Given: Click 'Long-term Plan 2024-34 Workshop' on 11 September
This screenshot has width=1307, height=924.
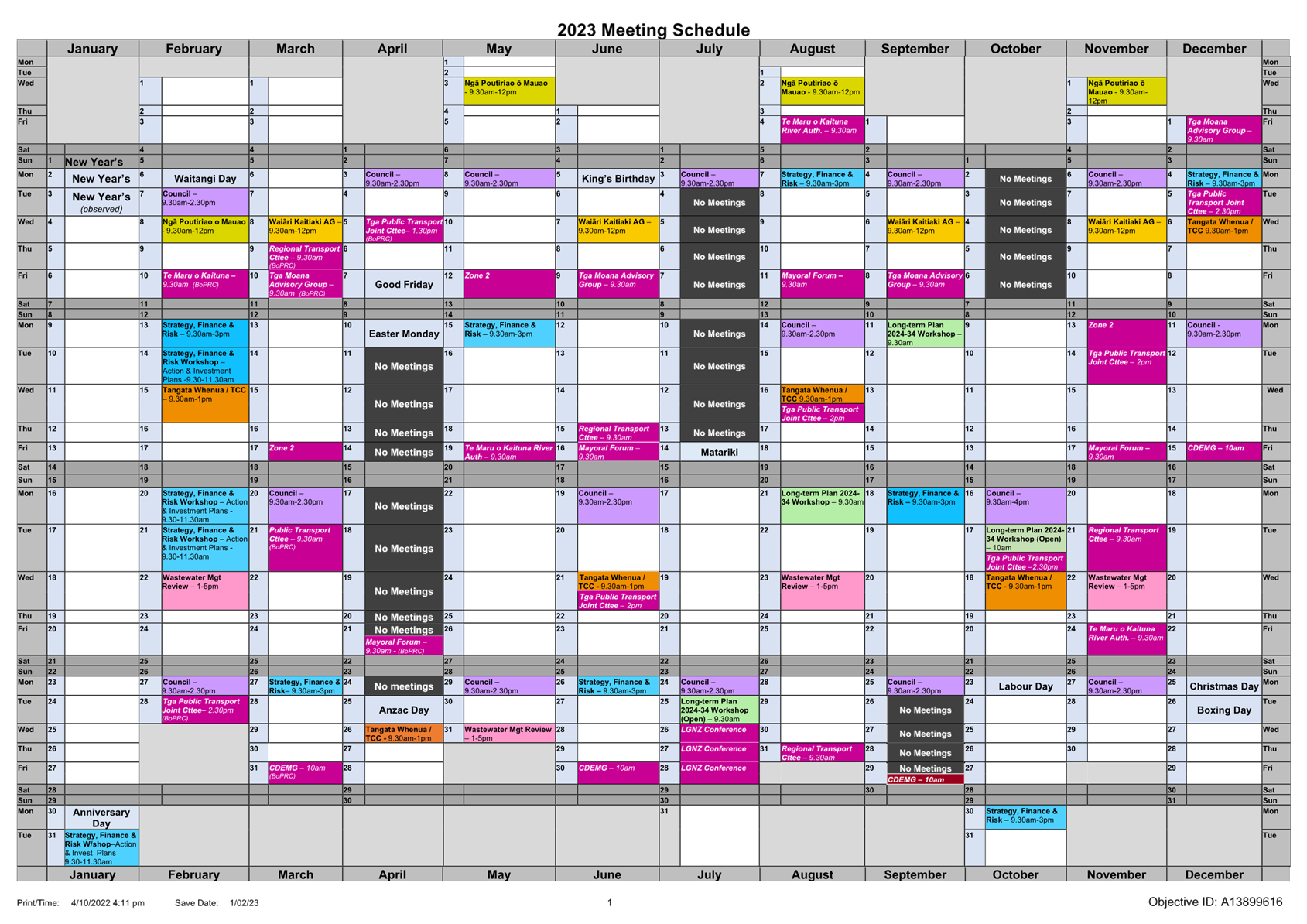Looking at the screenshot, I should pyautogui.click(x=925, y=334).
